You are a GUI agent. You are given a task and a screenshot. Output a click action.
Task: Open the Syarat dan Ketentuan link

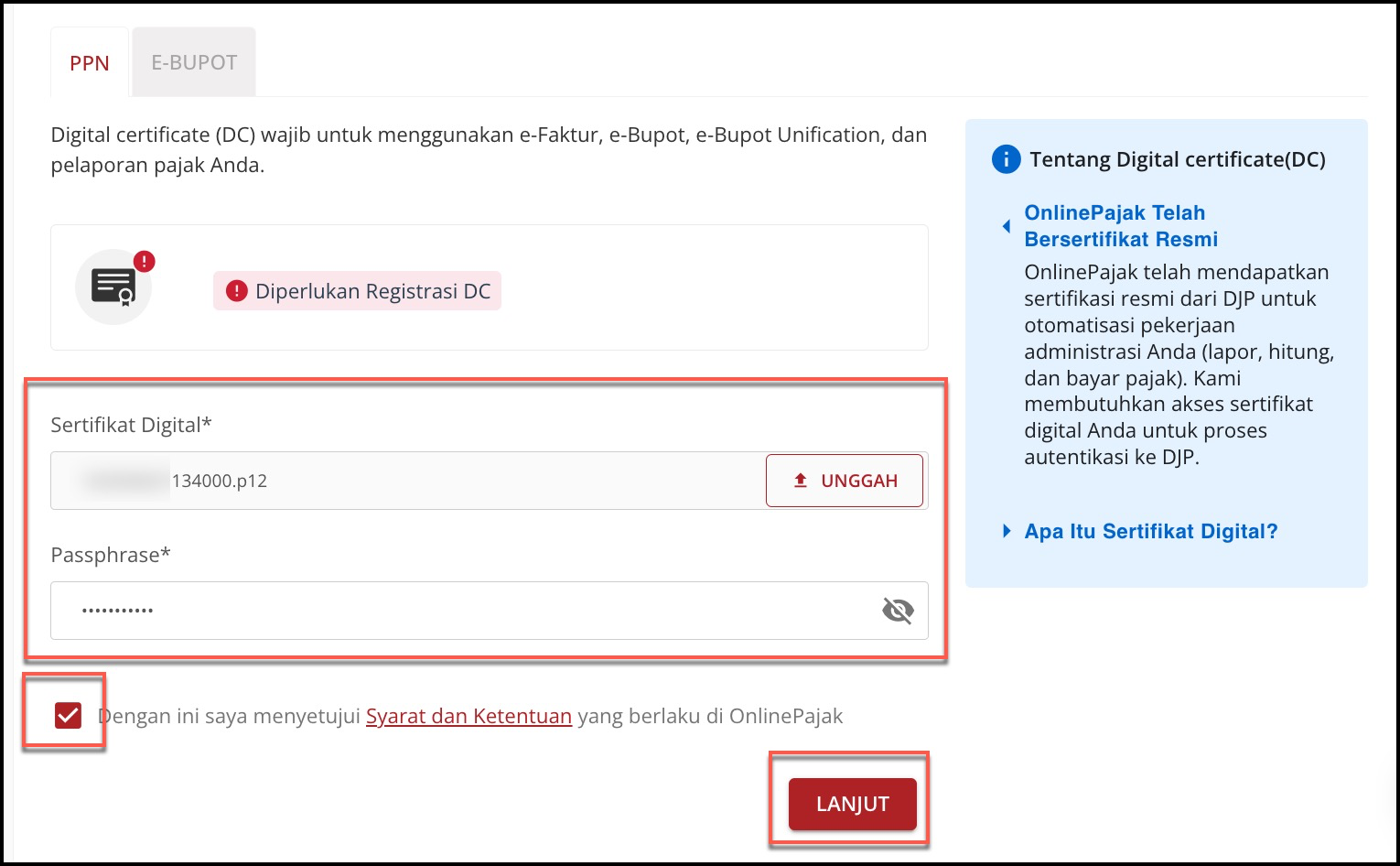tap(468, 716)
